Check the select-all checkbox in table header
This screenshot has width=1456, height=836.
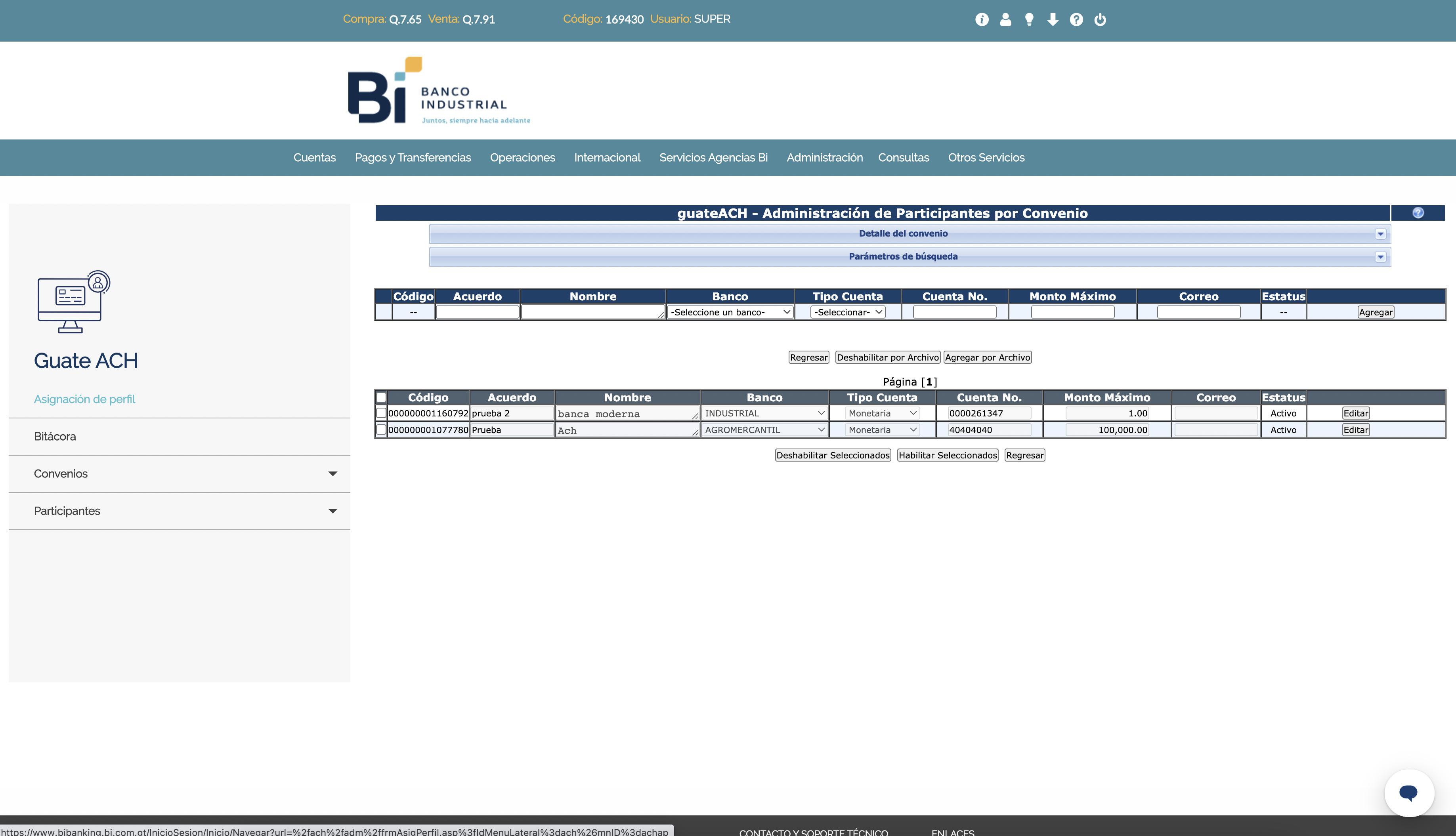381,397
